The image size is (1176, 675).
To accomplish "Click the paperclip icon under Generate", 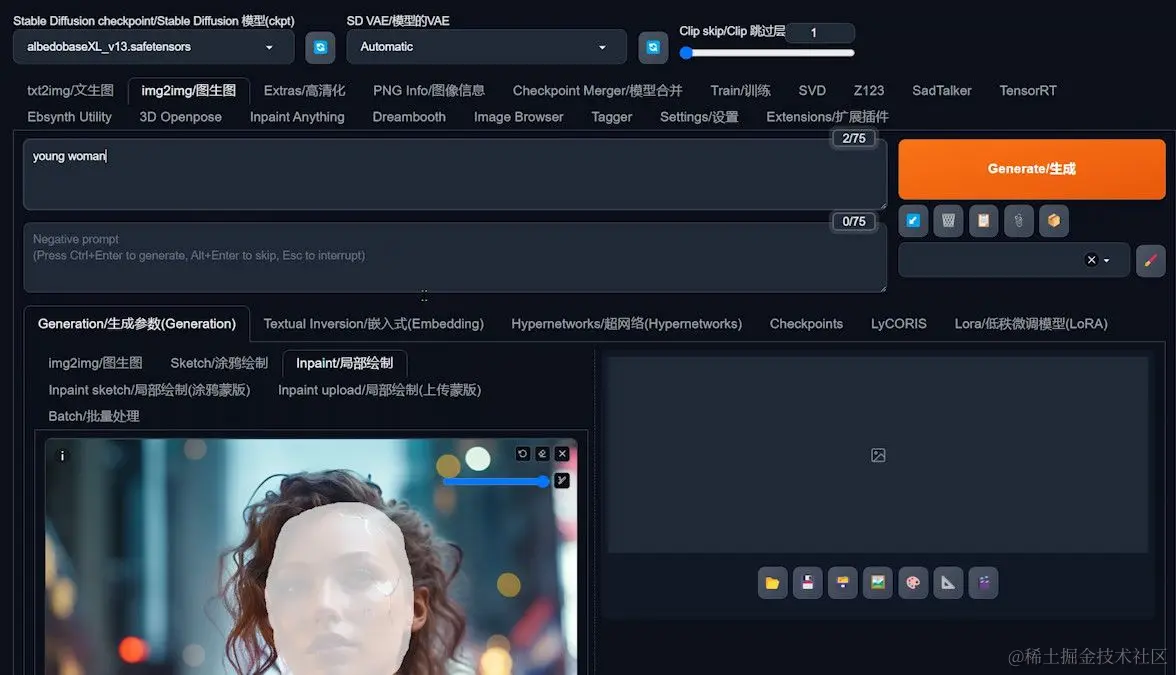I will click(x=1018, y=220).
